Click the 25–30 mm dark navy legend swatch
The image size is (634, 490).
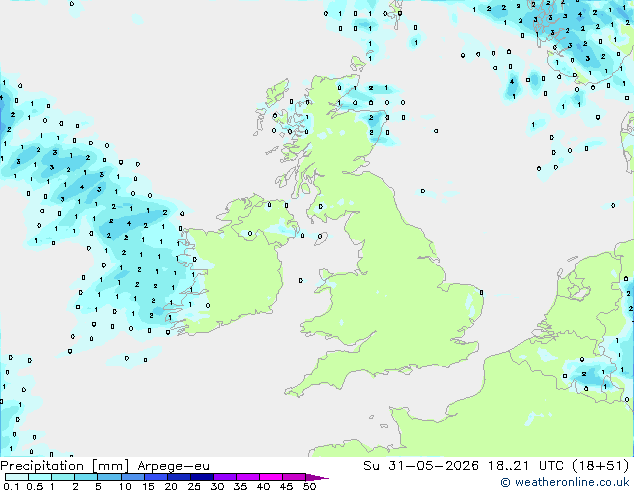pos(202,477)
